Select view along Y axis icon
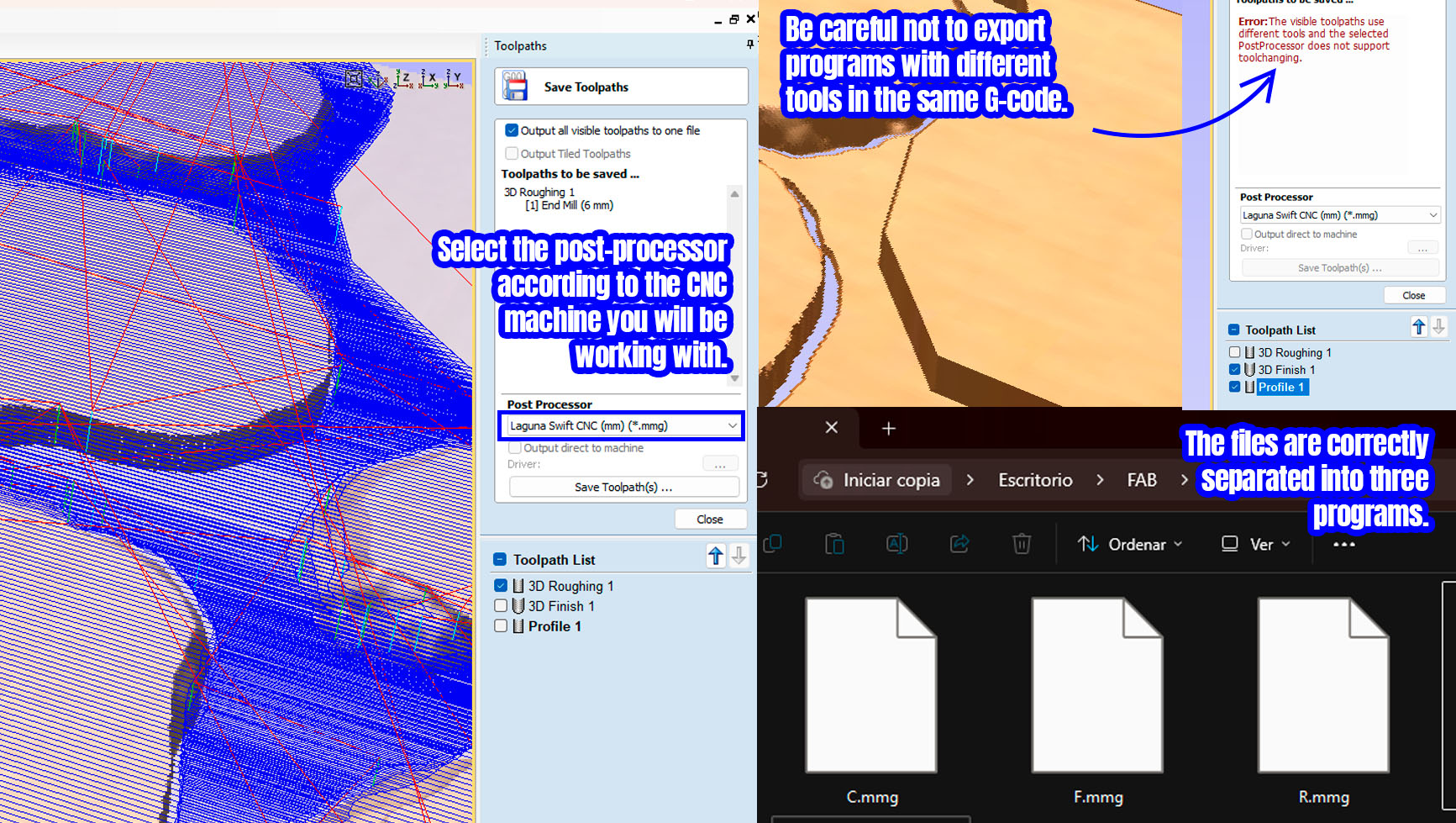The height and width of the screenshot is (823, 1456). (455, 79)
